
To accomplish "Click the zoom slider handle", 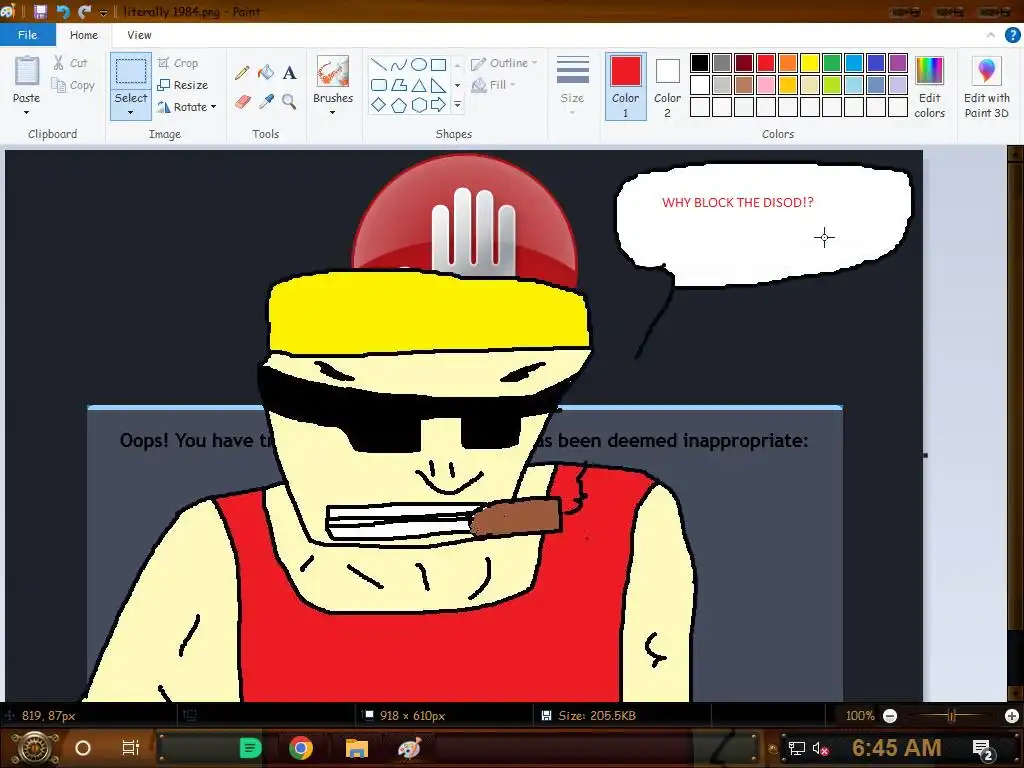I will click(x=952, y=716).
